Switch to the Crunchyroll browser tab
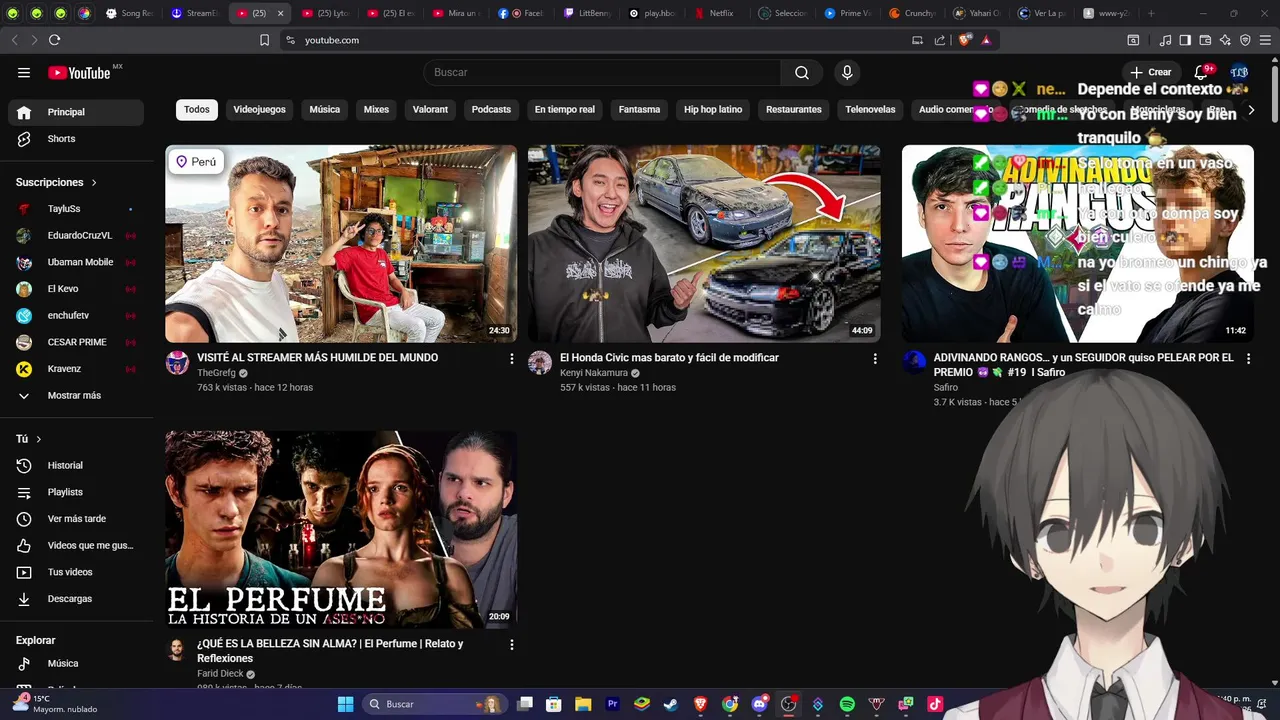Viewport: 1280px width, 720px height. [x=913, y=13]
